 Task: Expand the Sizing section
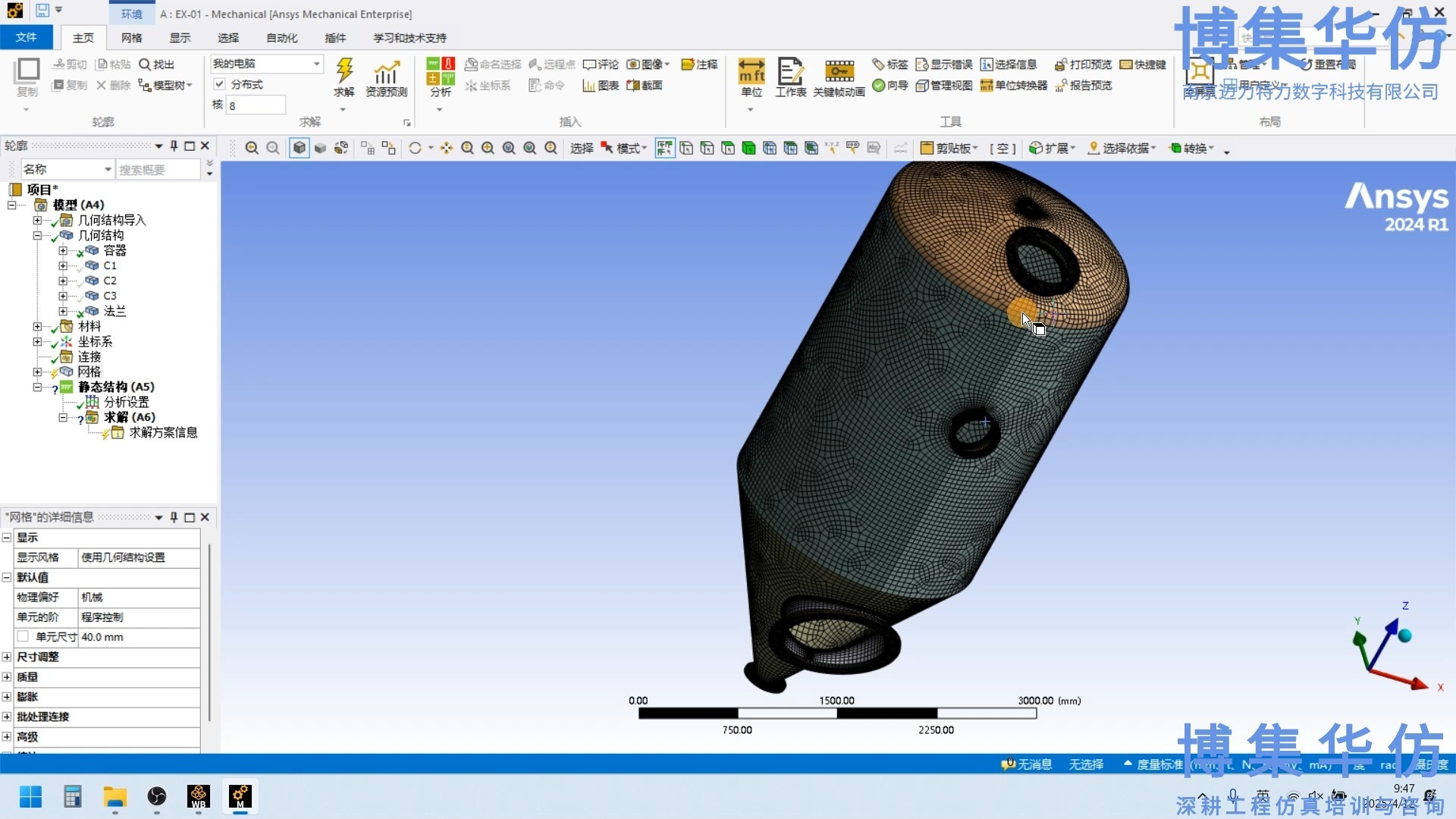click(x=7, y=657)
